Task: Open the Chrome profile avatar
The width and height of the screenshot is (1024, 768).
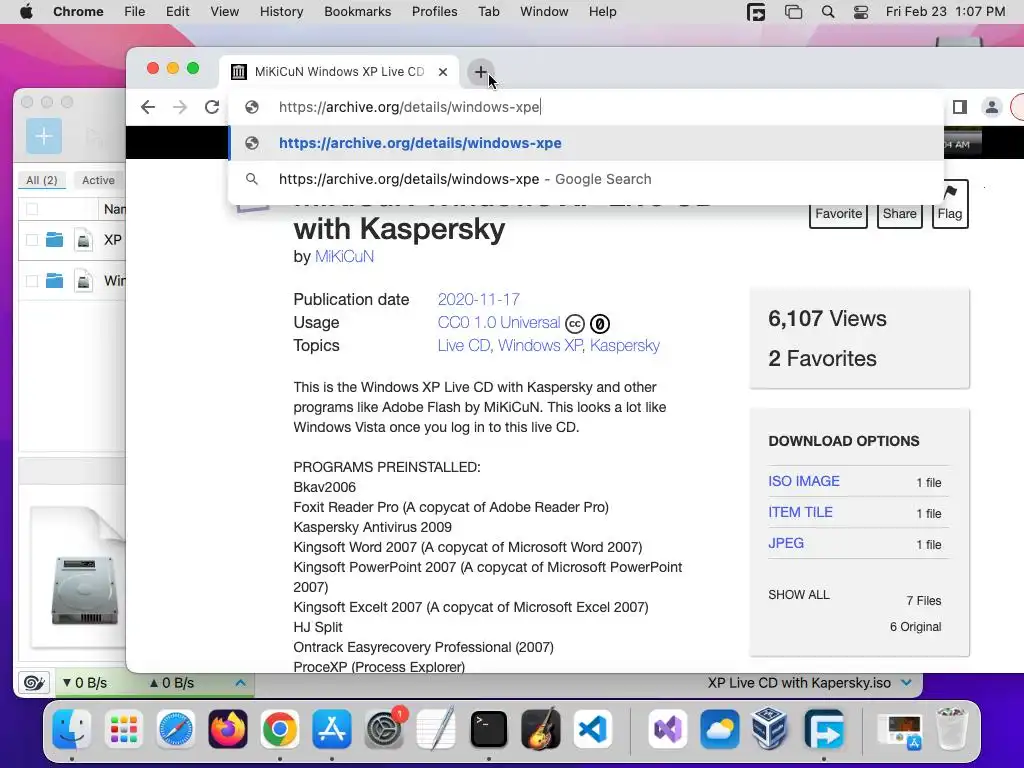Action: tap(991, 107)
